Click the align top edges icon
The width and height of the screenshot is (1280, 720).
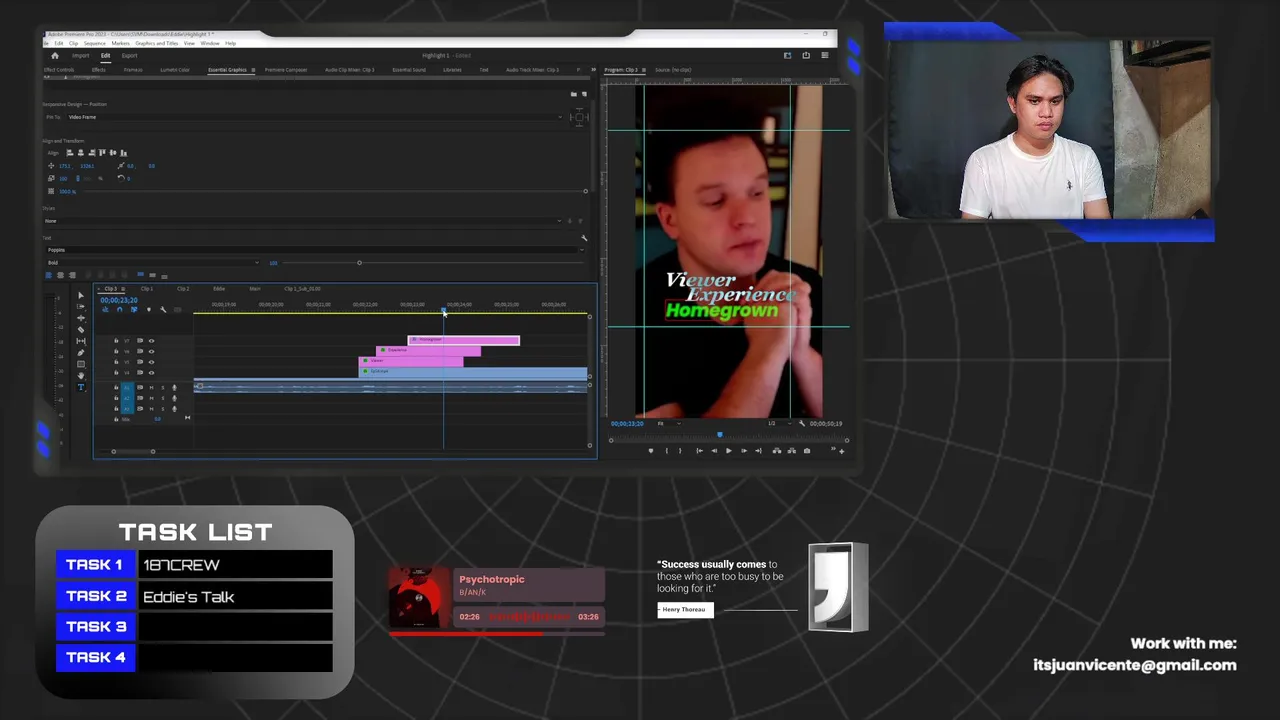coord(102,153)
